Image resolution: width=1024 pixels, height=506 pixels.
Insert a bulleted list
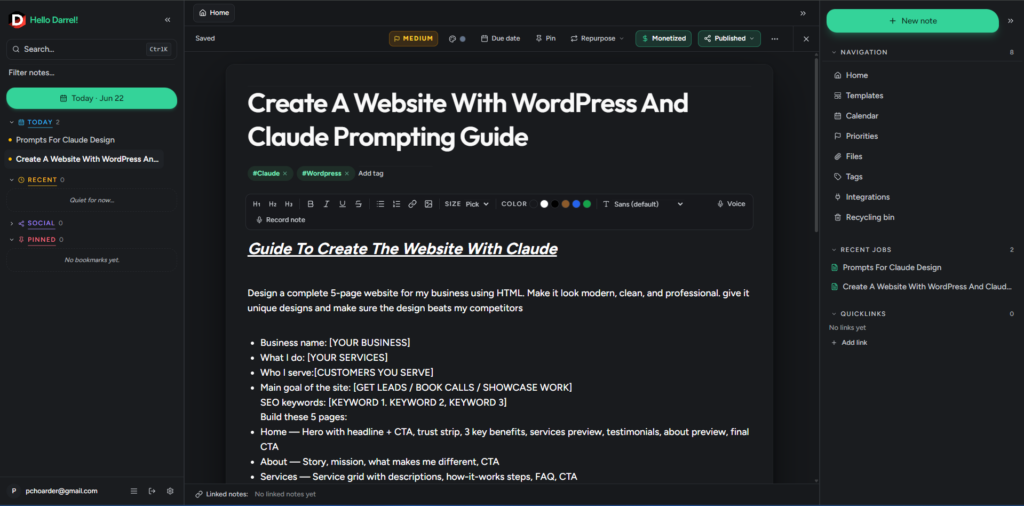(x=380, y=204)
